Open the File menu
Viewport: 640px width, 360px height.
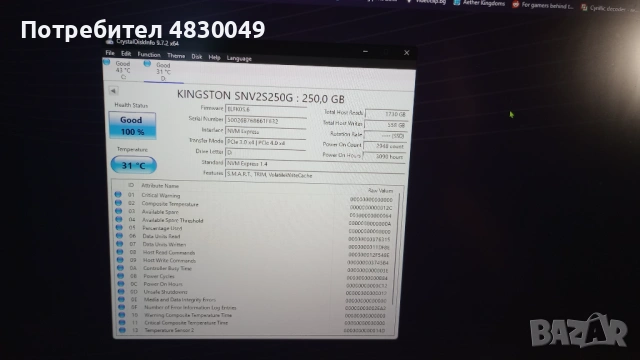pyautogui.click(x=110, y=53)
